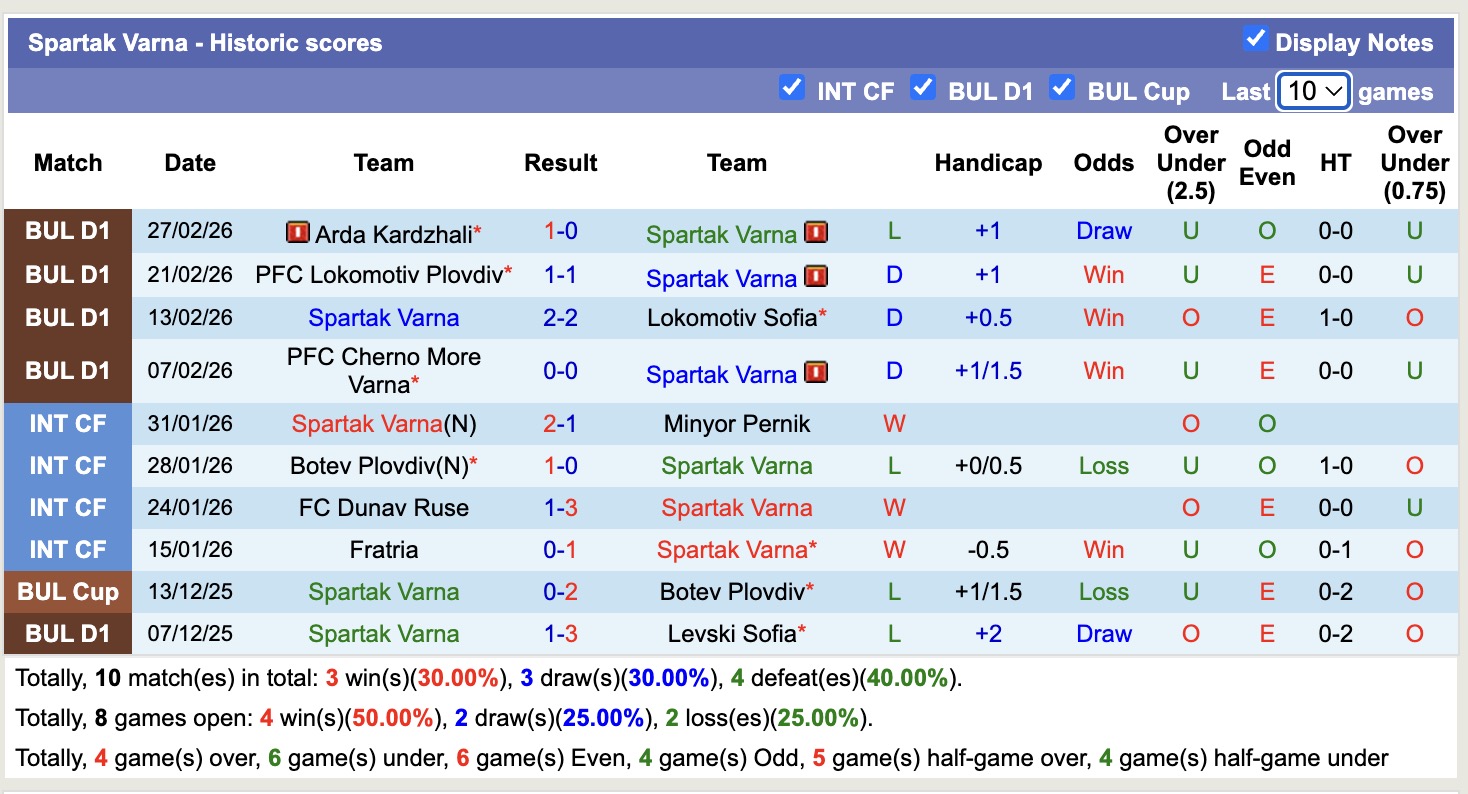The image size is (1468, 794).
Task: Click Spartak Varna's red card icon in 21/02/26 row
Action: (x=816, y=276)
